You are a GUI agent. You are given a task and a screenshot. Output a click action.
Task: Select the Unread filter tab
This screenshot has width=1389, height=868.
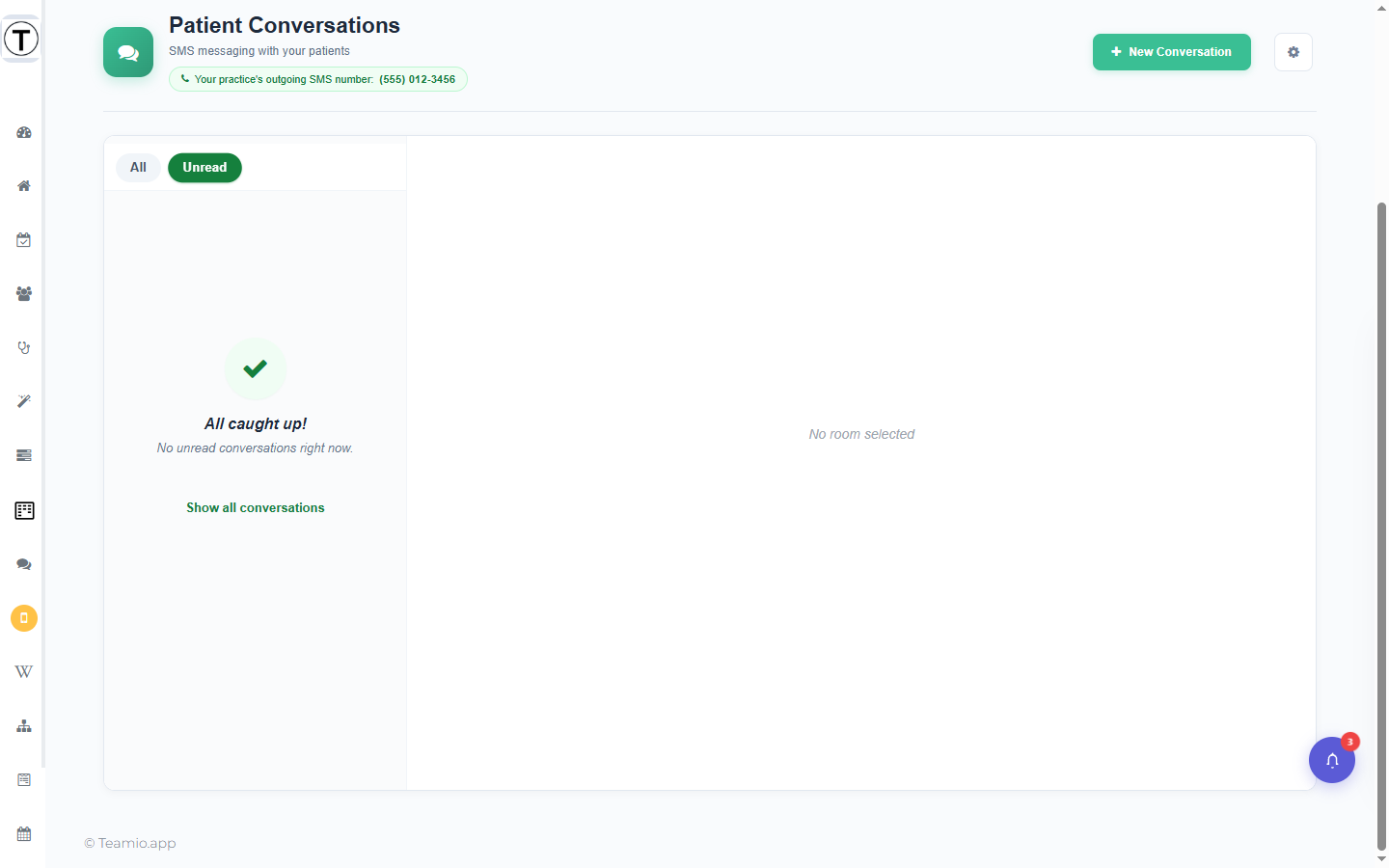tap(204, 168)
